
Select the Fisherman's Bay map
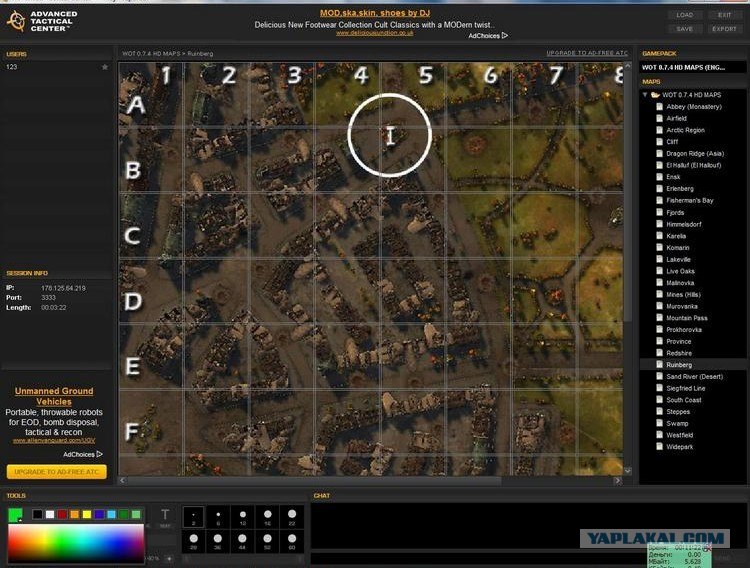(690, 200)
